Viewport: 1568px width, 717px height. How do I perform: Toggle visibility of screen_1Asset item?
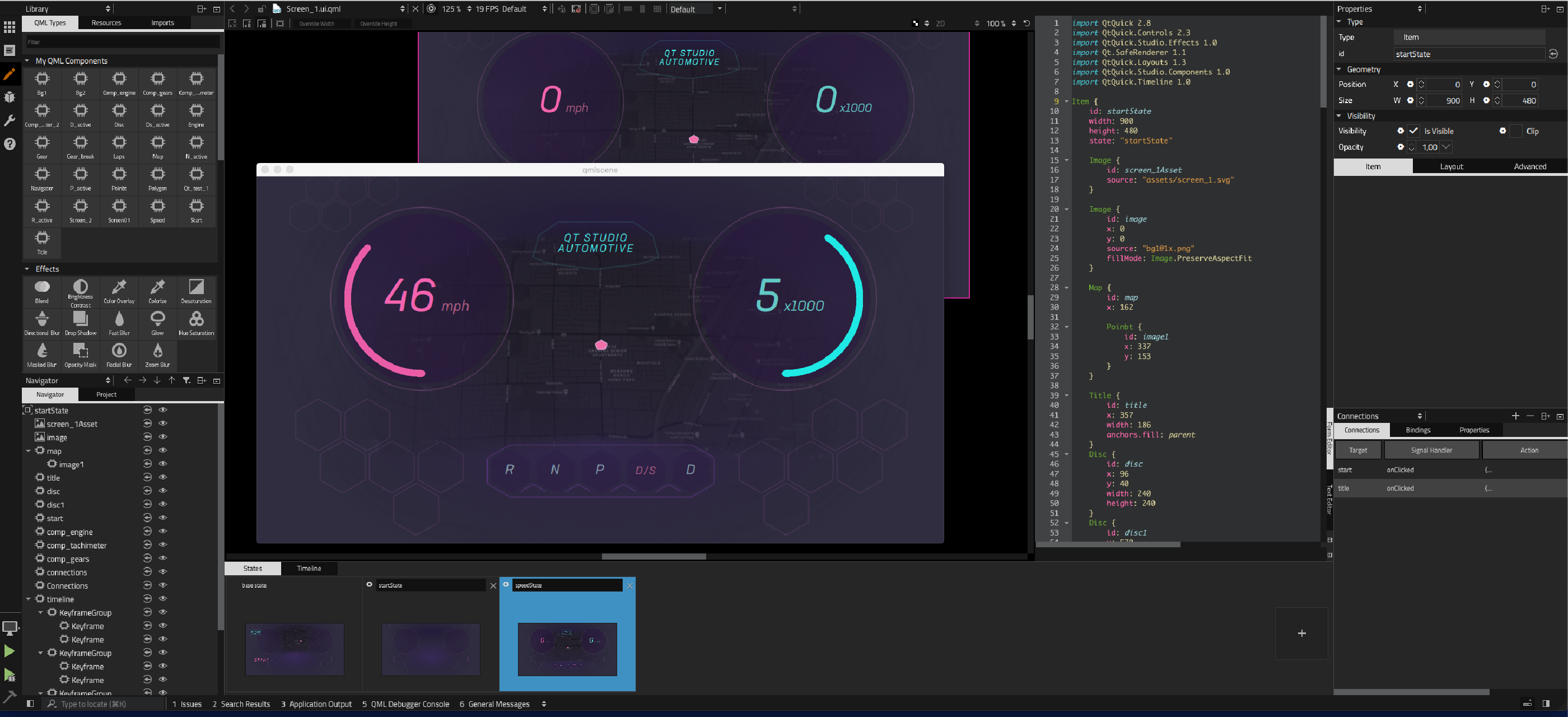pos(162,423)
